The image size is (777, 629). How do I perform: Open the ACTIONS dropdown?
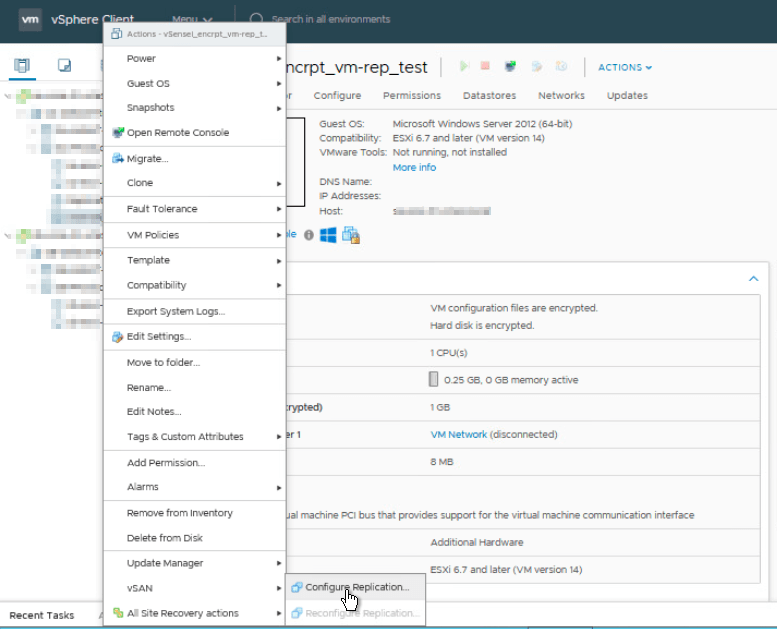tap(625, 68)
